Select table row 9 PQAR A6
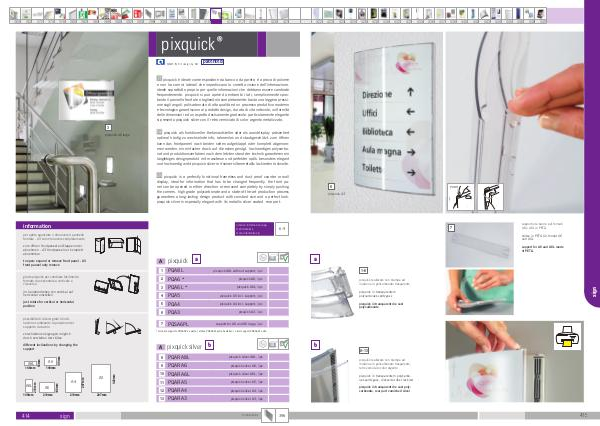Viewport: 600px width, 426px height. click(x=222, y=366)
